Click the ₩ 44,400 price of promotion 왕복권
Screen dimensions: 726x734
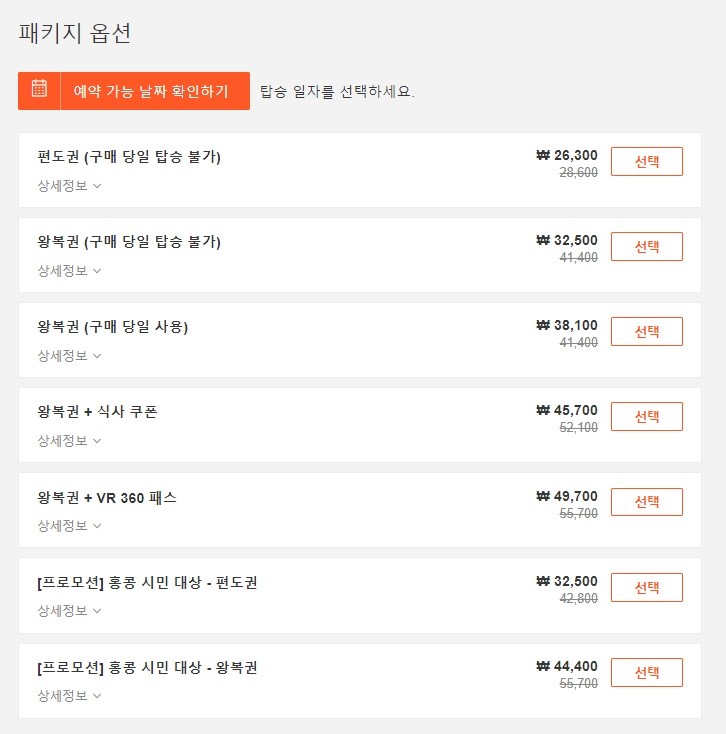coord(567,666)
